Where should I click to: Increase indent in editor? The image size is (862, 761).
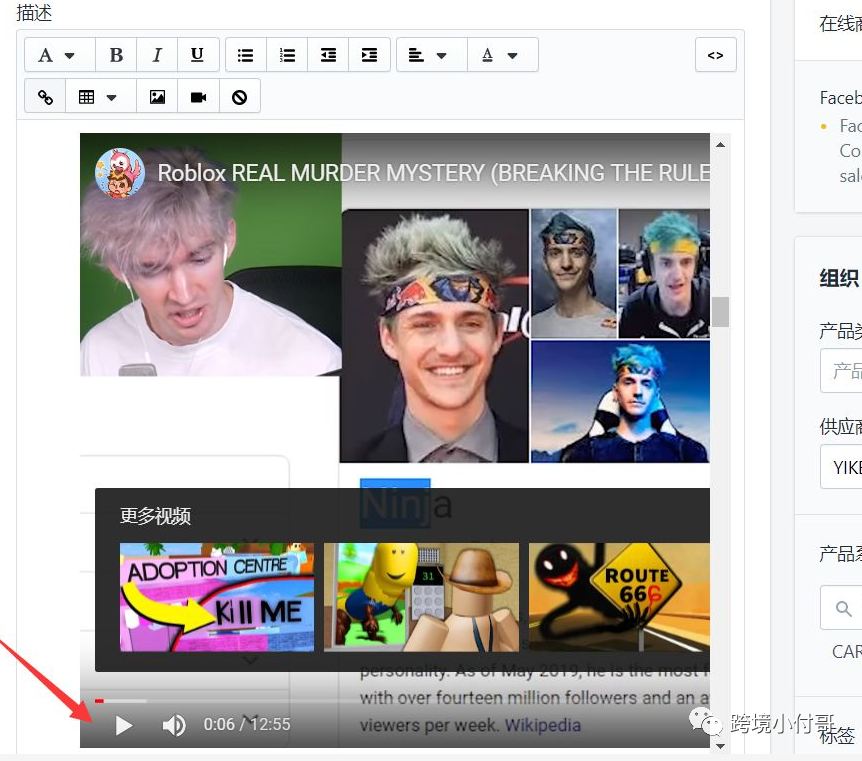coord(369,55)
